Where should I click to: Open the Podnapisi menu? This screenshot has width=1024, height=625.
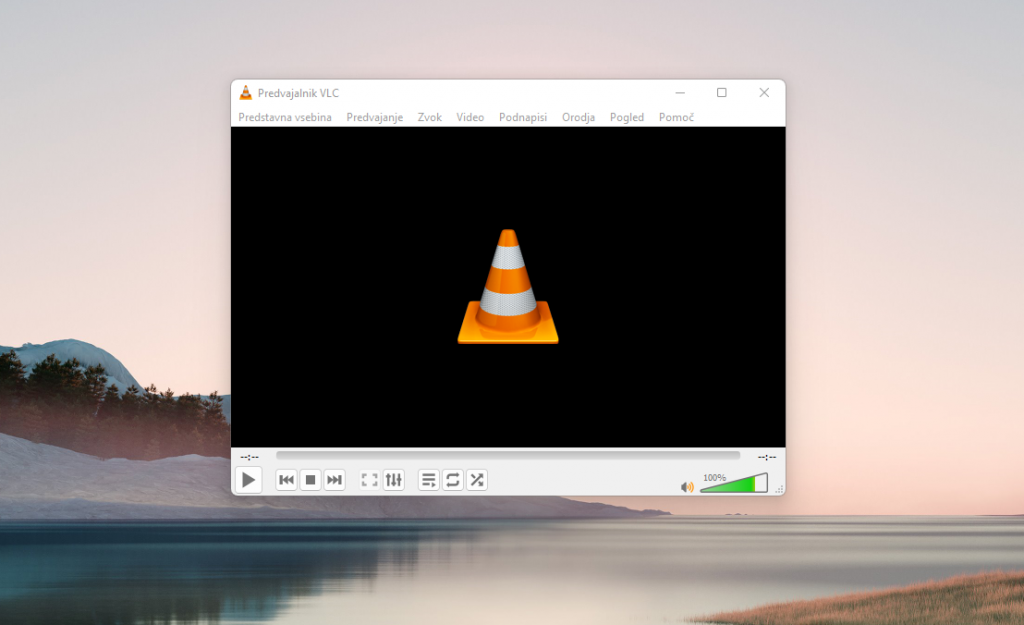coord(523,117)
